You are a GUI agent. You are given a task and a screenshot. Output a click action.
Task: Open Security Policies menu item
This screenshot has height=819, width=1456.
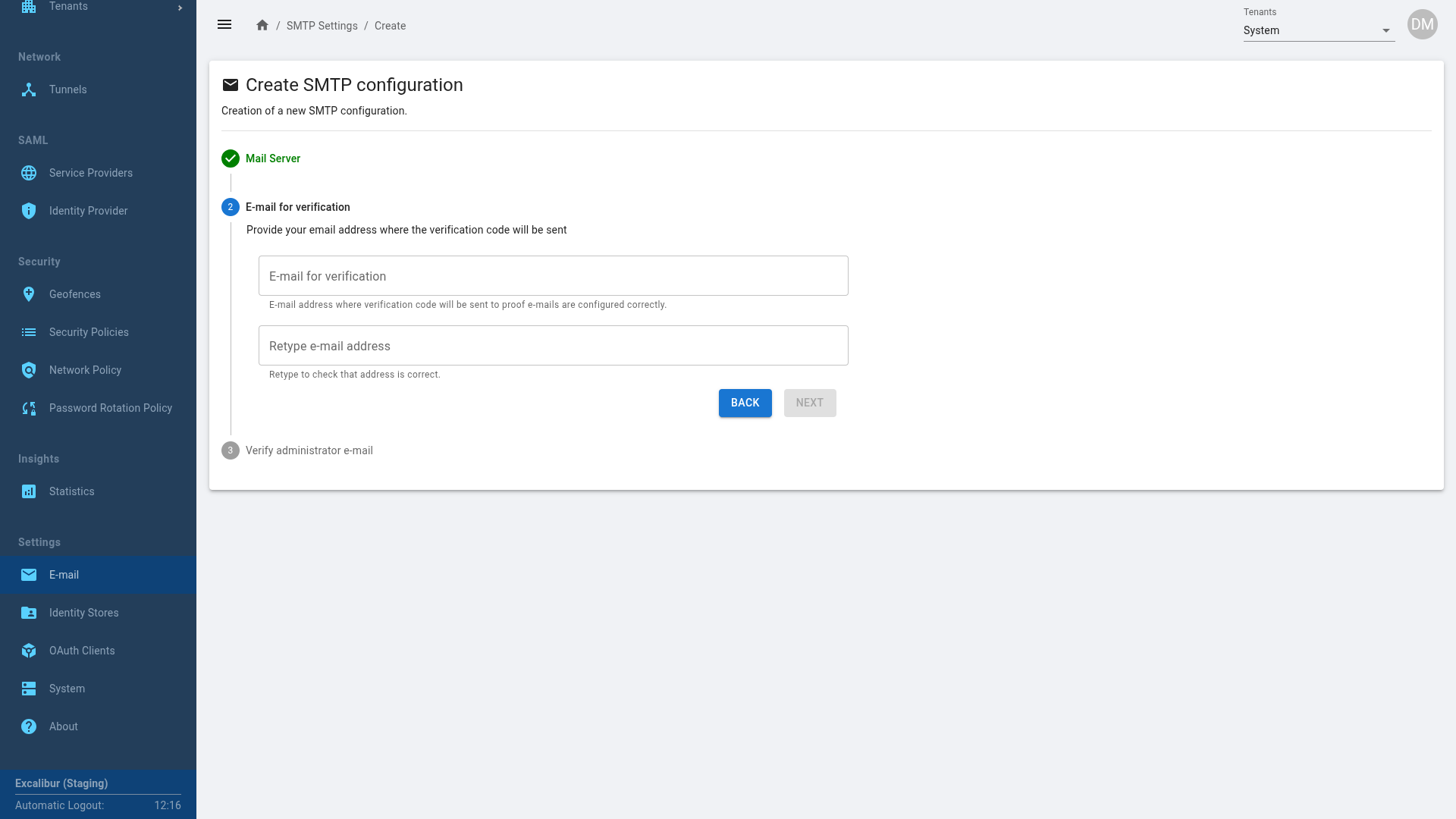tap(89, 332)
